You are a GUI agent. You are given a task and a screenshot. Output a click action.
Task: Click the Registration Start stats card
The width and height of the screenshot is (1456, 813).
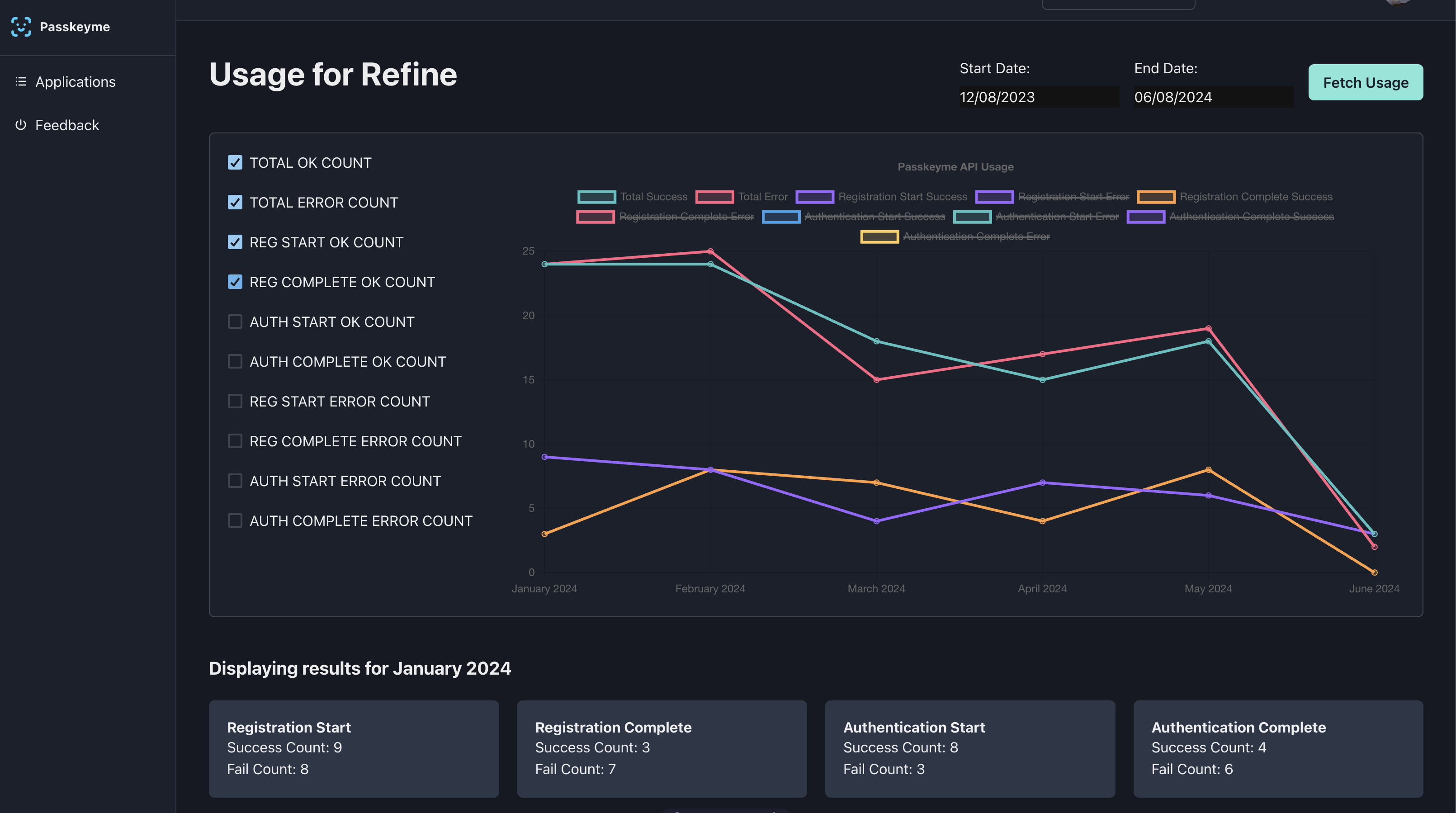point(354,748)
